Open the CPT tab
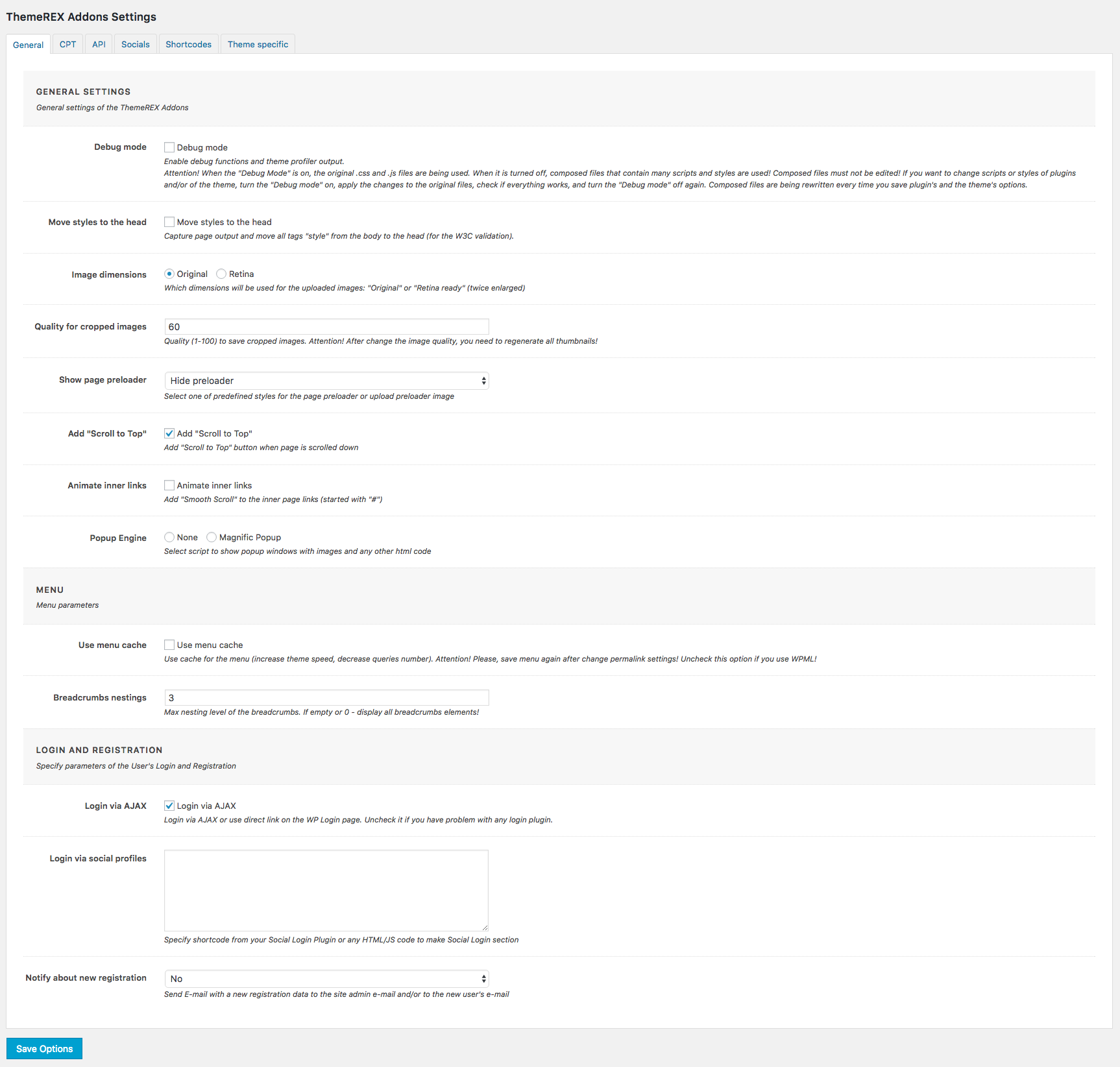1120x1067 pixels. (x=67, y=44)
